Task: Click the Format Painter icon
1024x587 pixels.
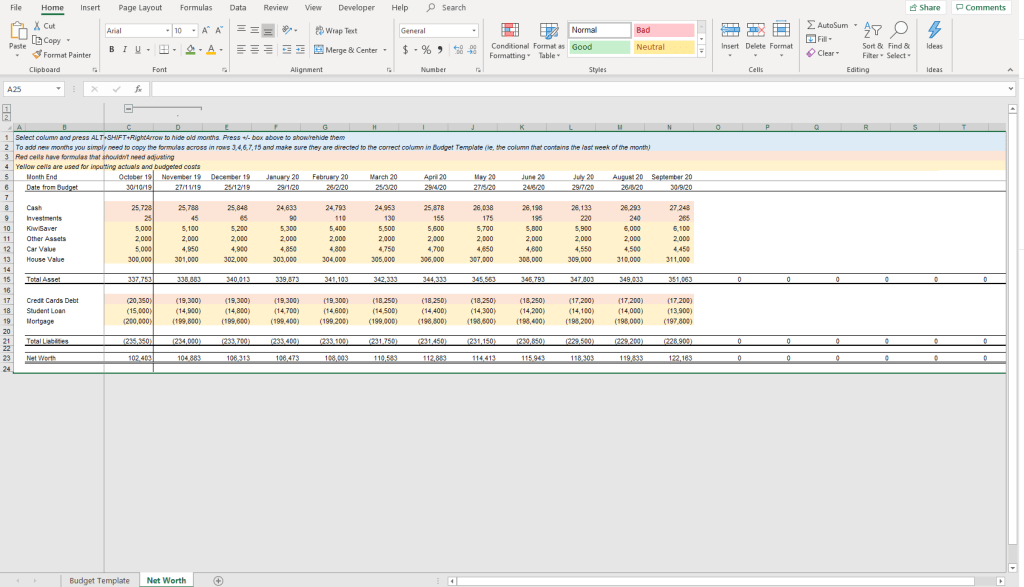Action: 38,55
